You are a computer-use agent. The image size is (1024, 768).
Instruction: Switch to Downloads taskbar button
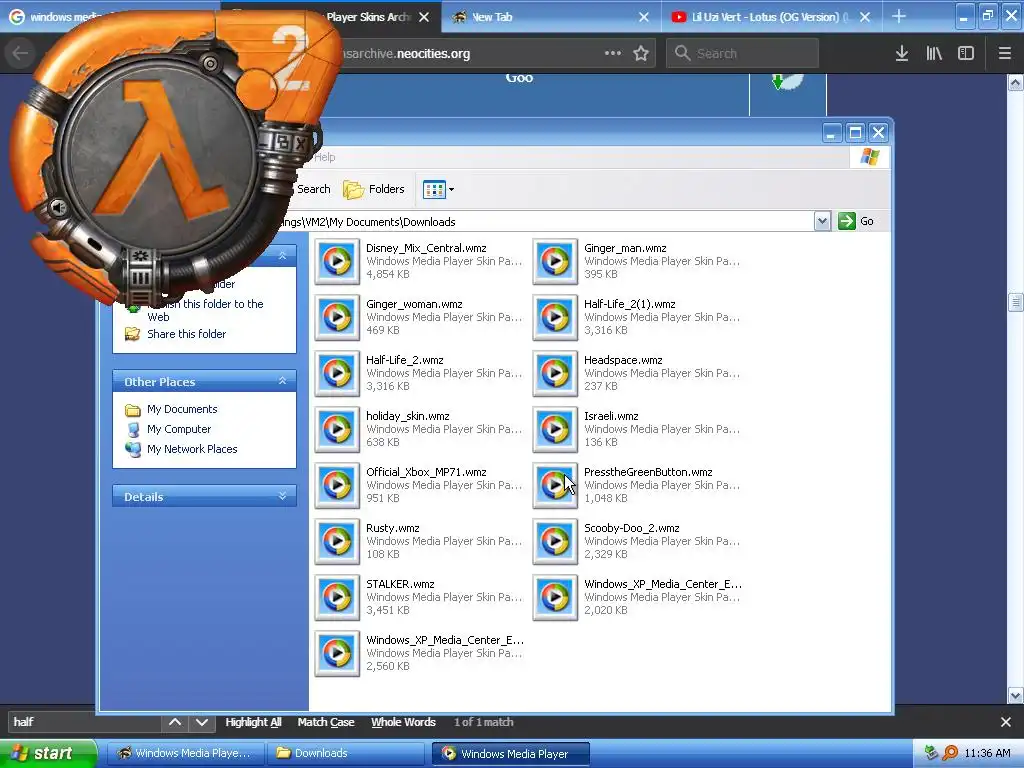[347, 754]
